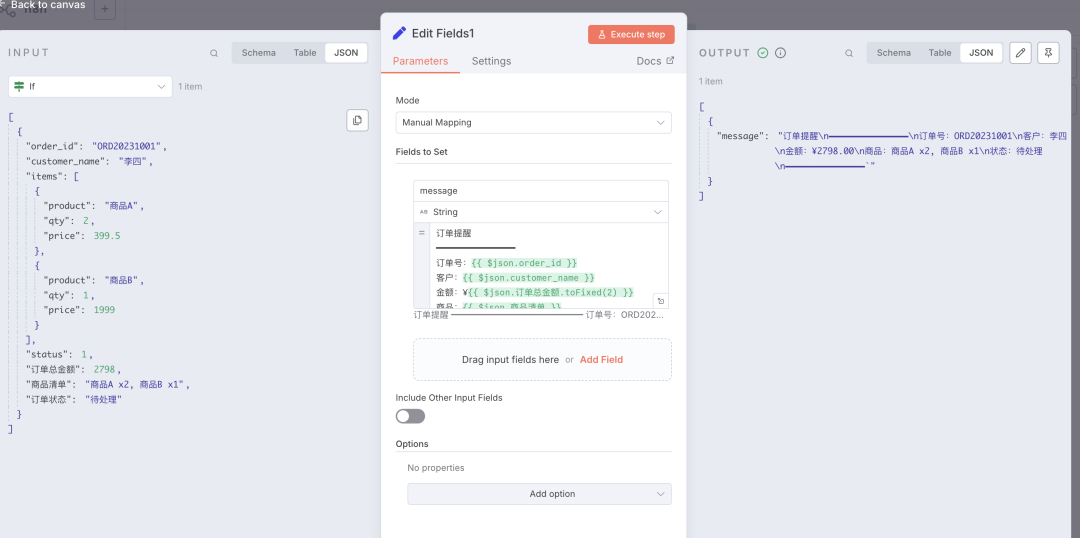Click the search icon in OUTPUT panel
1080x538 pixels.
[x=849, y=53]
